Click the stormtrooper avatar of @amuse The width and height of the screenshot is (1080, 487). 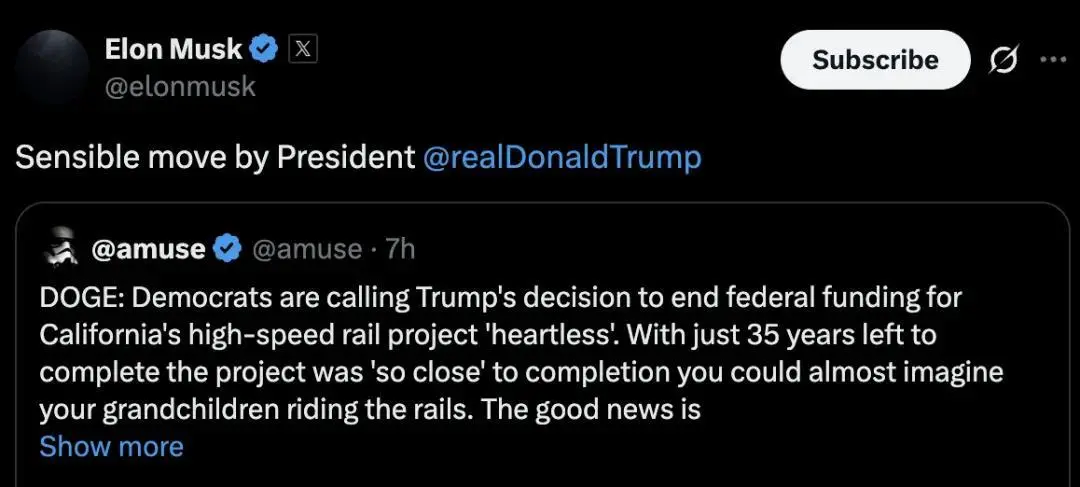point(60,247)
